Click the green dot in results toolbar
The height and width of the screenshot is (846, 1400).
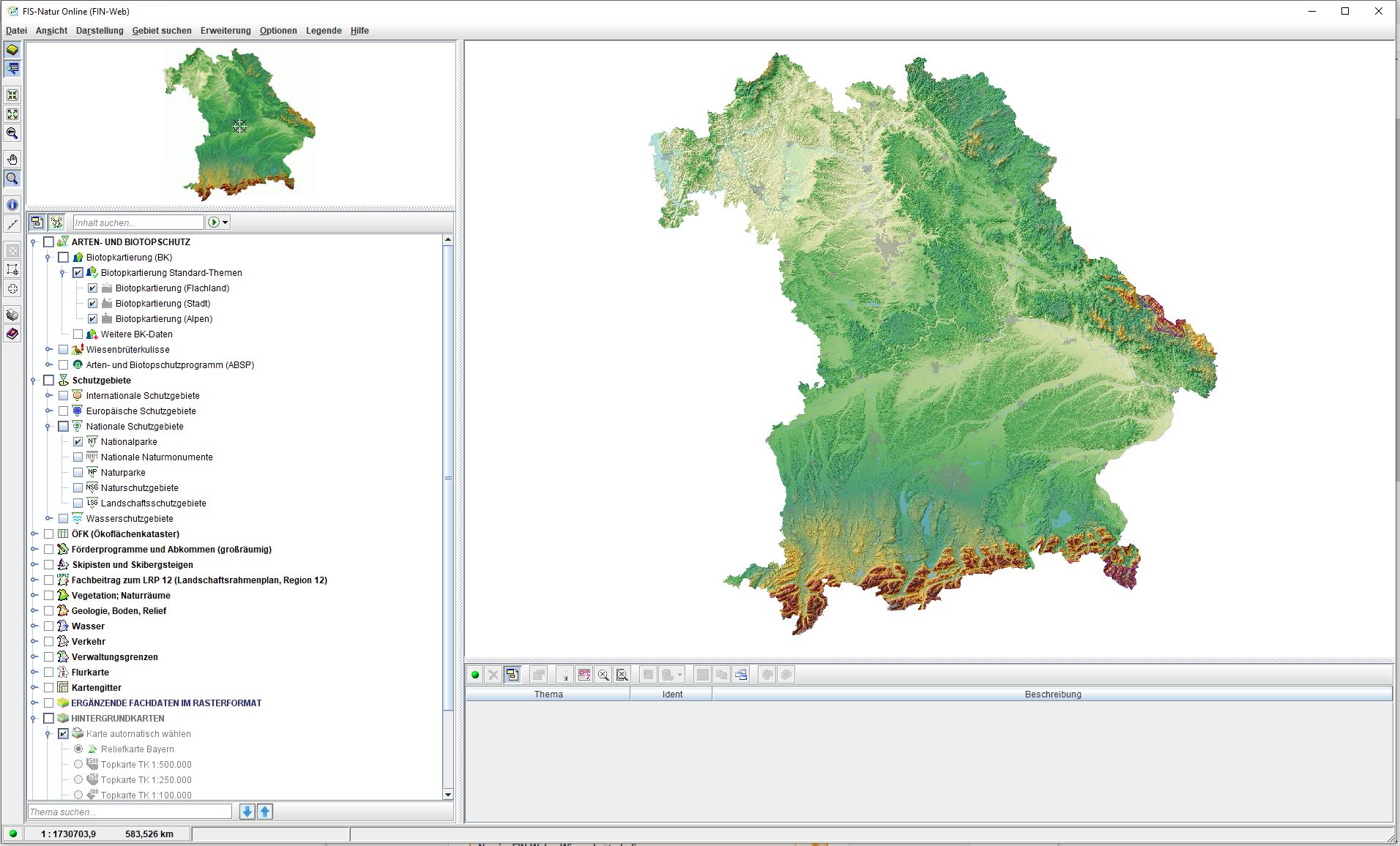(475, 675)
